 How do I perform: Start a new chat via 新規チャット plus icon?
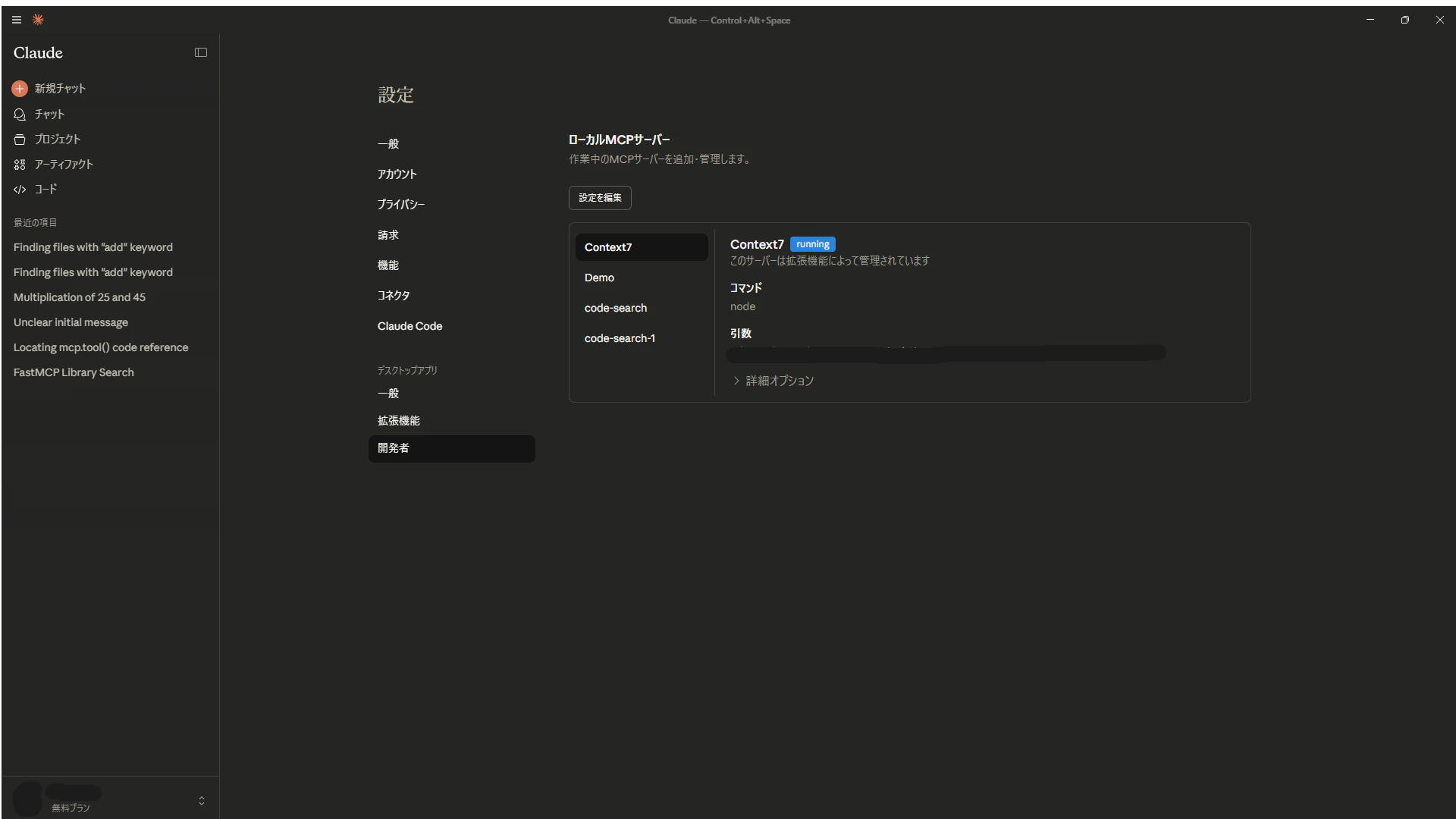(x=20, y=89)
